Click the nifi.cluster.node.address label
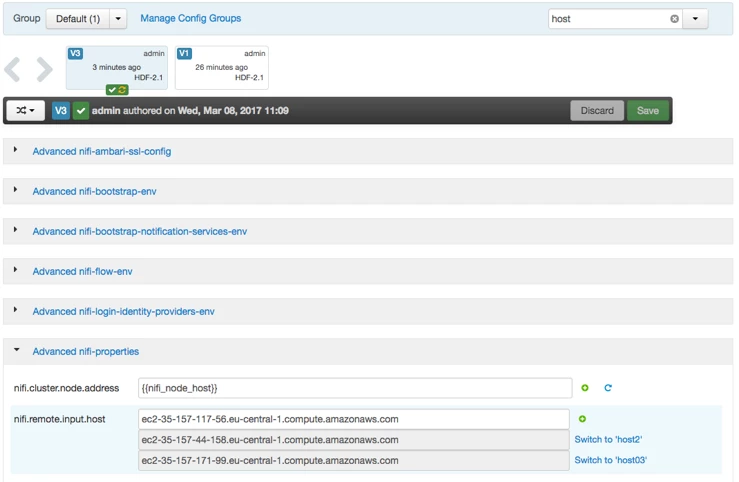The width and height of the screenshot is (739, 482). point(66,388)
